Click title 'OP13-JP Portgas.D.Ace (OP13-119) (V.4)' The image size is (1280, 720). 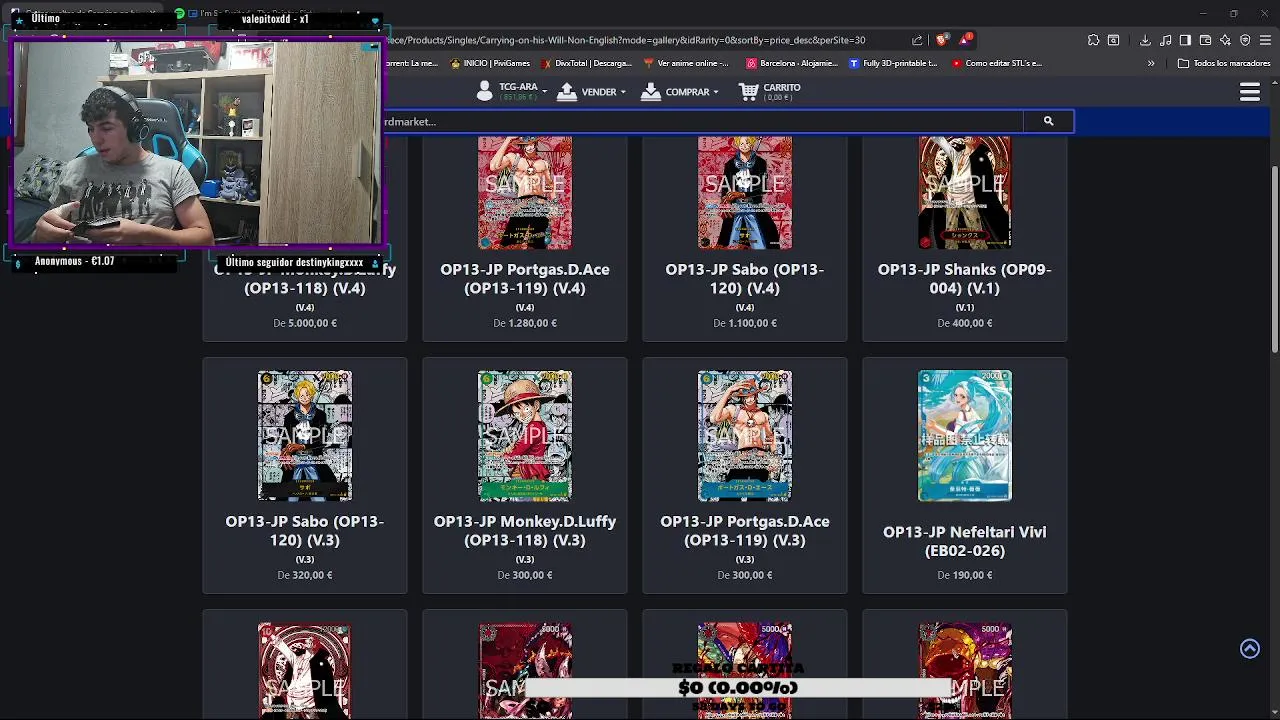pos(525,279)
